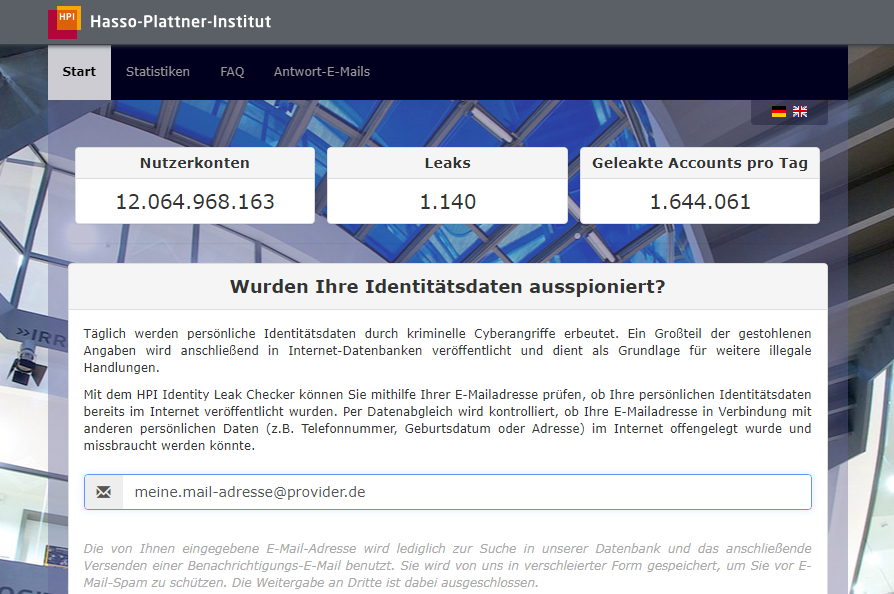The width and height of the screenshot is (894, 594).
Task: Switch language with the German flag
Action: 778,112
